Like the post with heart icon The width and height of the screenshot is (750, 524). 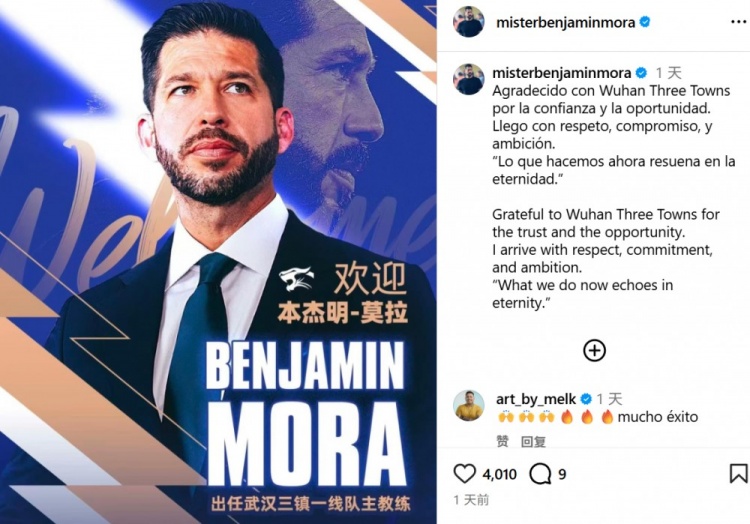[464, 474]
